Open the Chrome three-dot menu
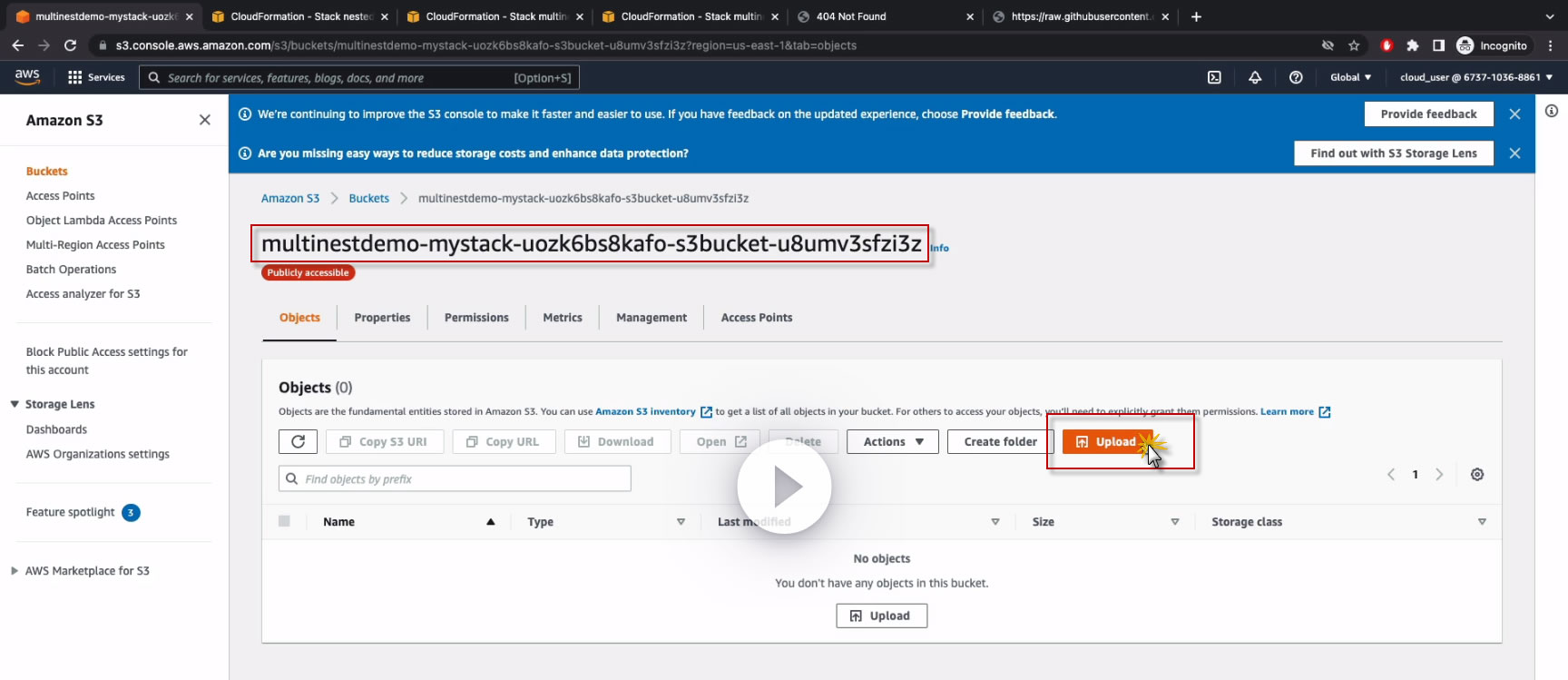The image size is (1568, 680). click(1551, 45)
